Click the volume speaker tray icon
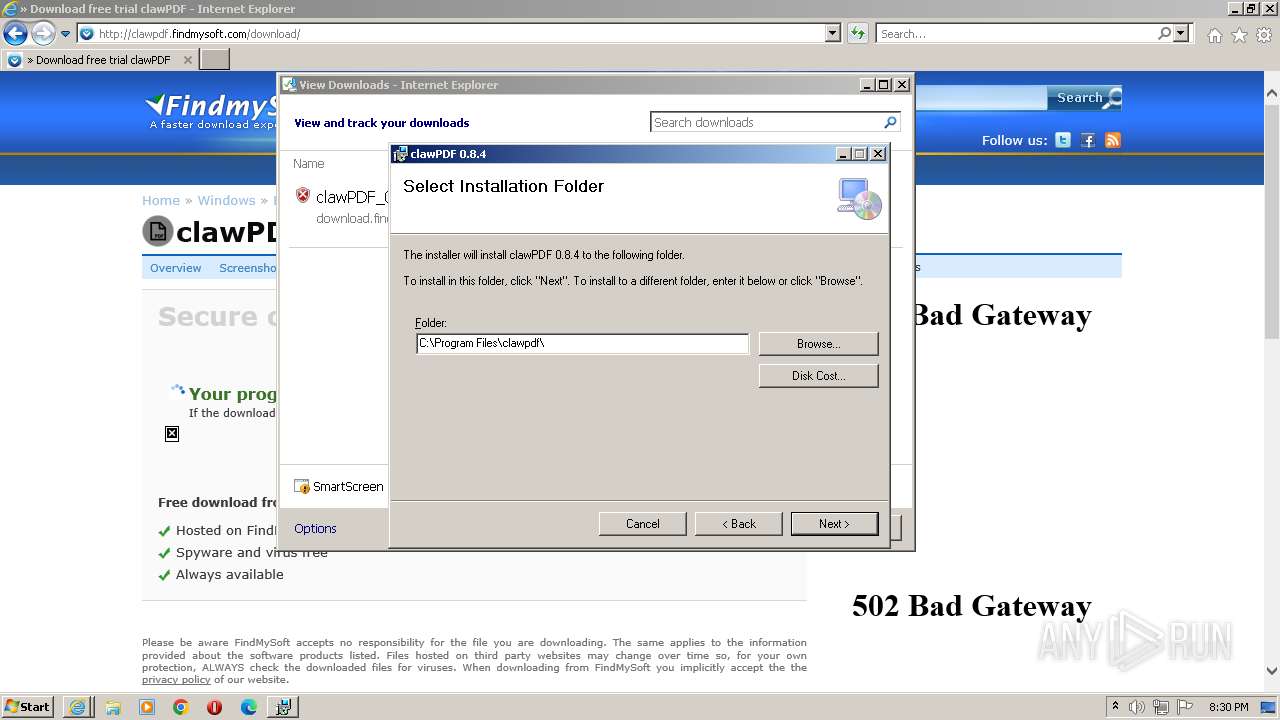The image size is (1280, 720). point(1137,707)
